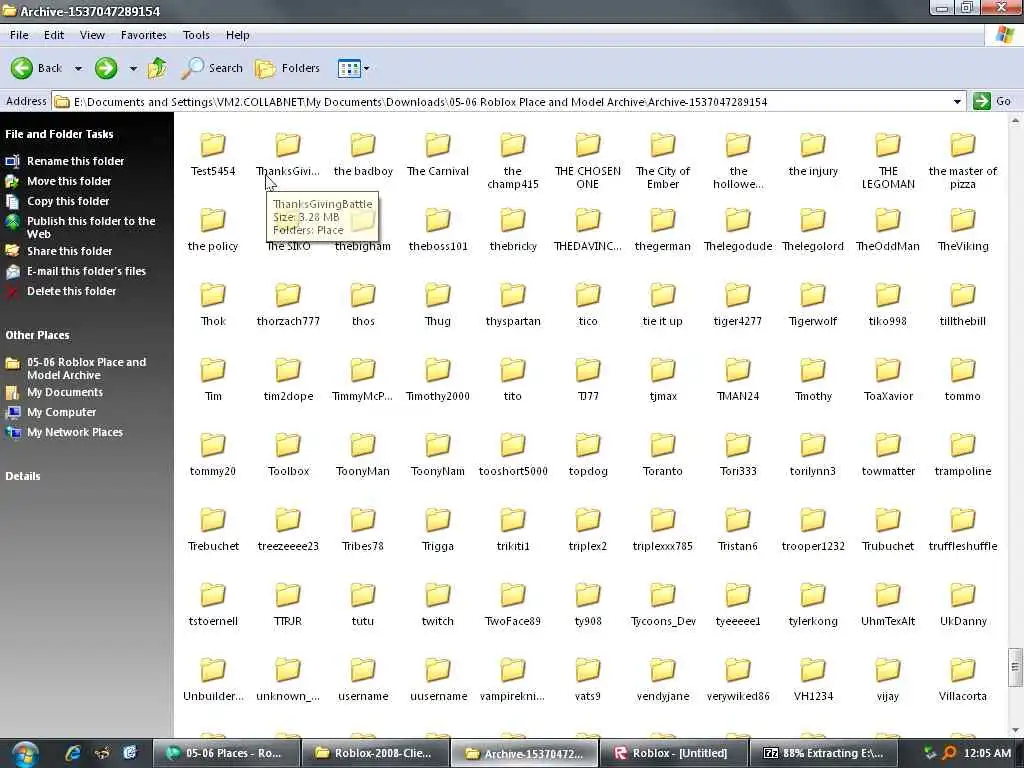Click Copy this folder task
Screen dimensions: 1024x768
68,201
